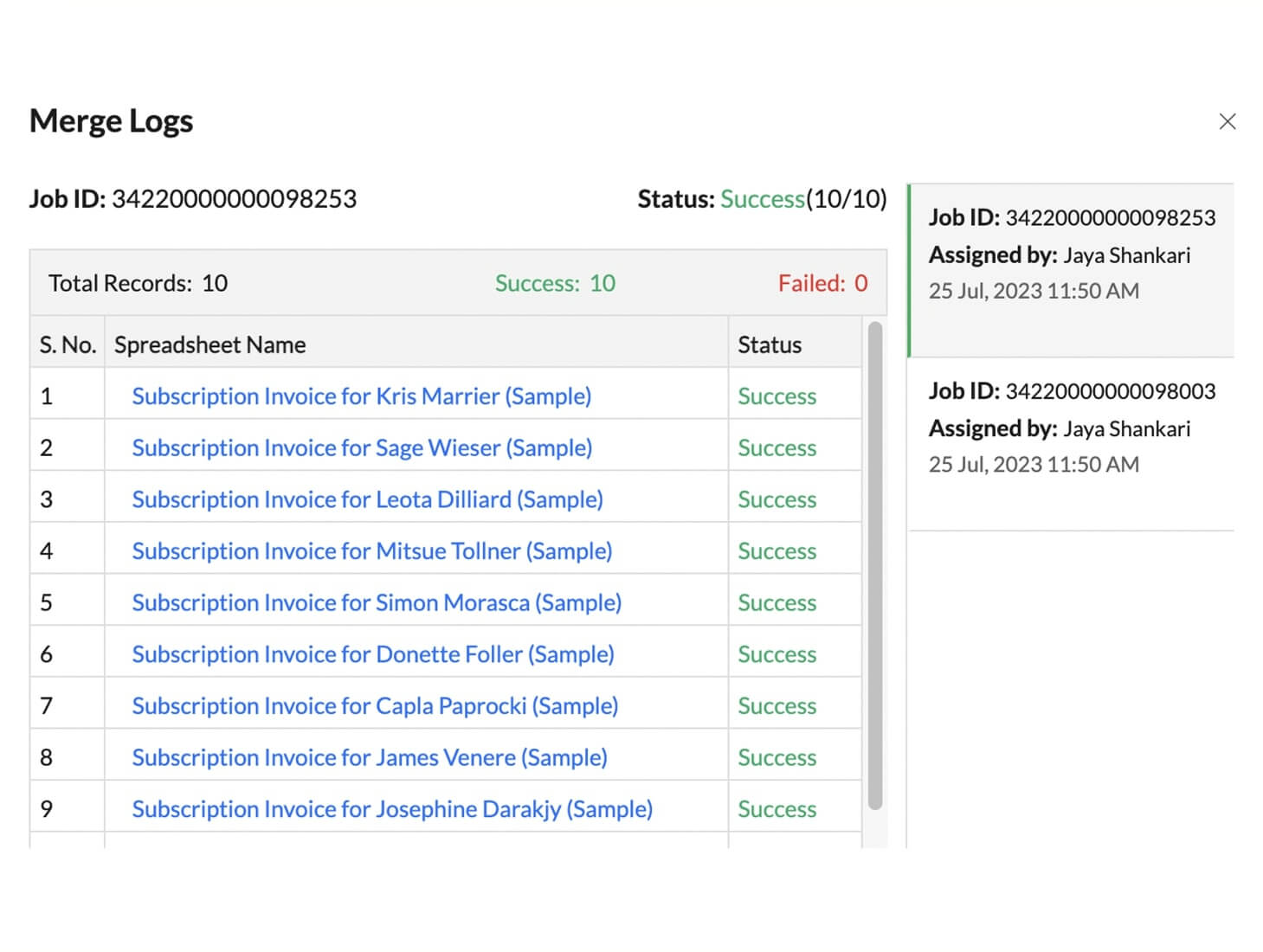Open Subscription Invoice for Kris Marrier
This screenshot has height=952, width=1263.
(x=361, y=396)
